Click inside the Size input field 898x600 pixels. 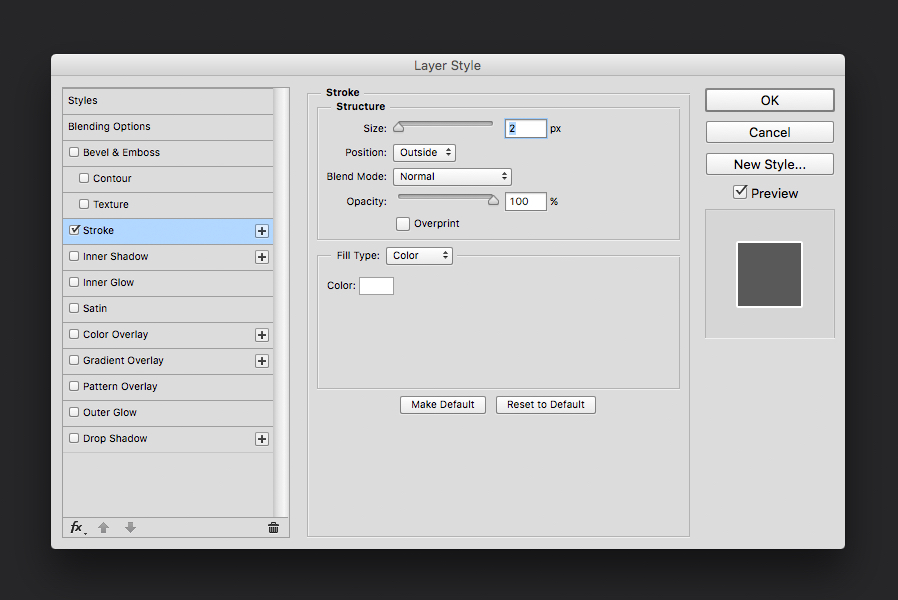pyautogui.click(x=525, y=128)
